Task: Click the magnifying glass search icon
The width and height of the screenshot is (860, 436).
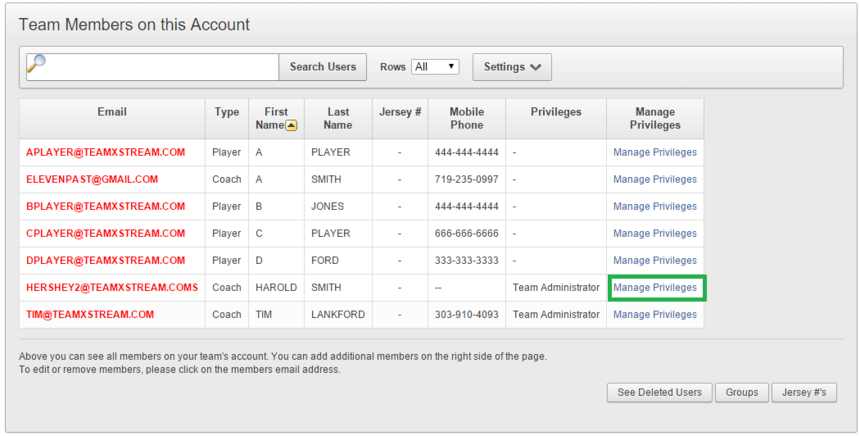Action: [x=36, y=64]
